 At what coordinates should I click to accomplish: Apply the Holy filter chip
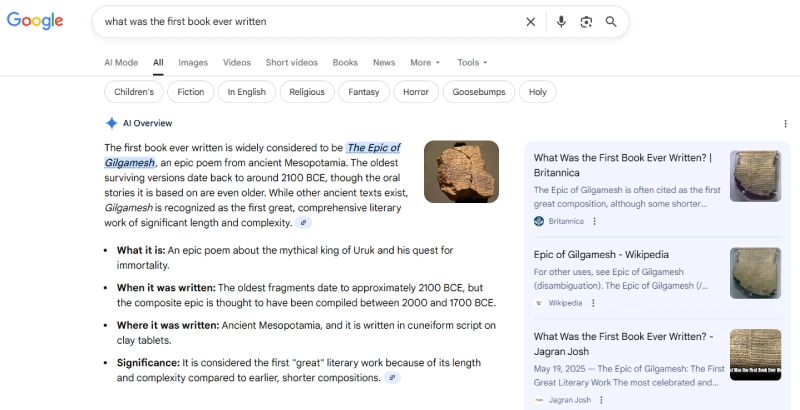[538, 92]
